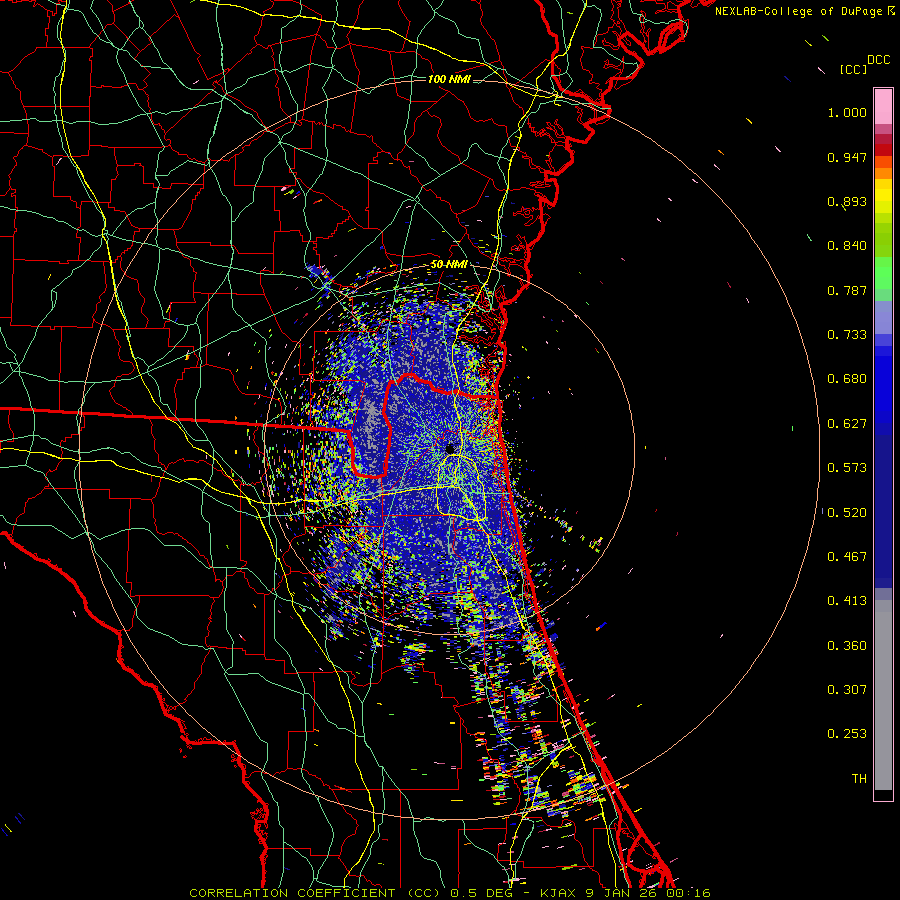Click the 0.733 color scale value
The width and height of the screenshot is (900, 900).
point(847,335)
